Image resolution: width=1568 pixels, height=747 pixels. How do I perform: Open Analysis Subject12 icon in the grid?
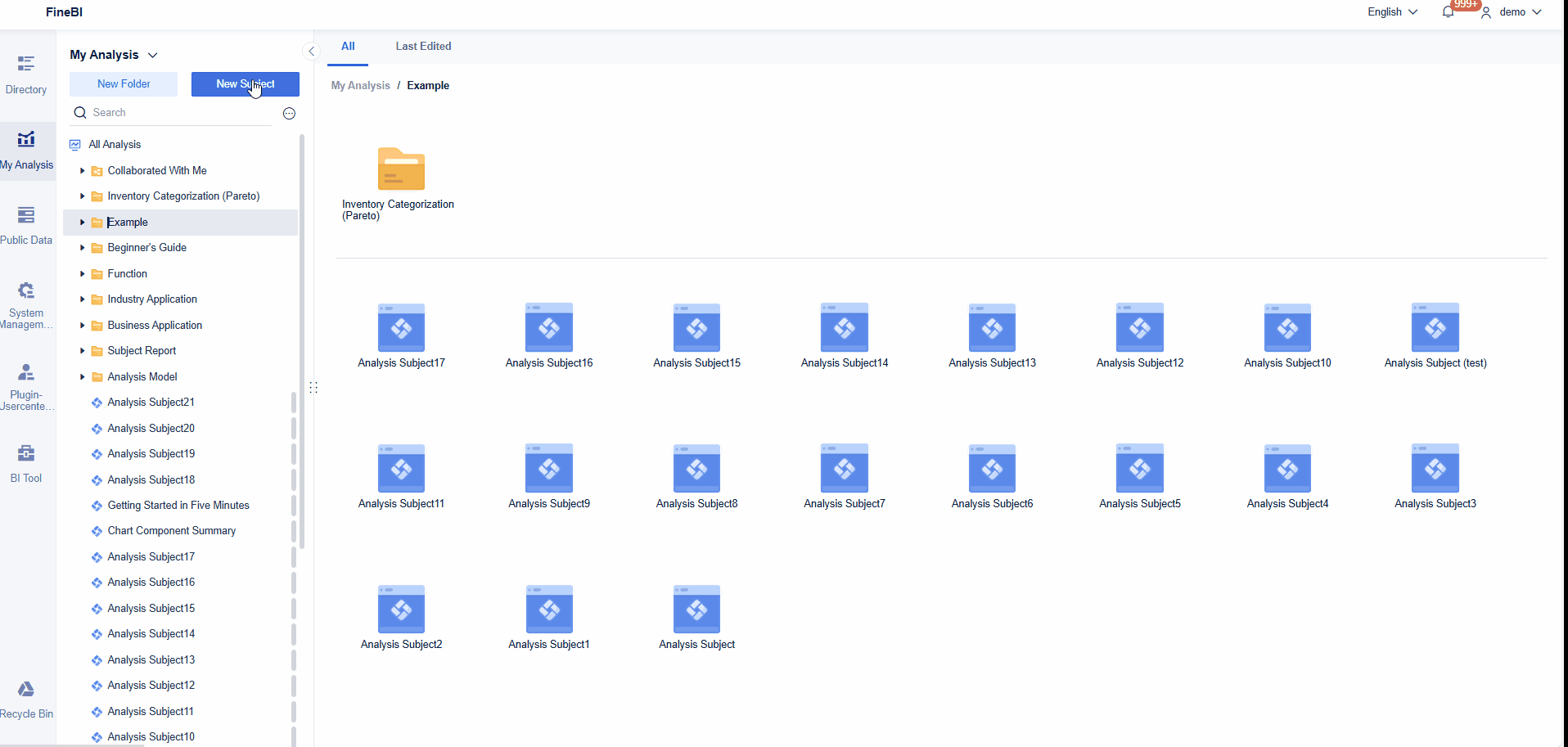(x=1140, y=328)
